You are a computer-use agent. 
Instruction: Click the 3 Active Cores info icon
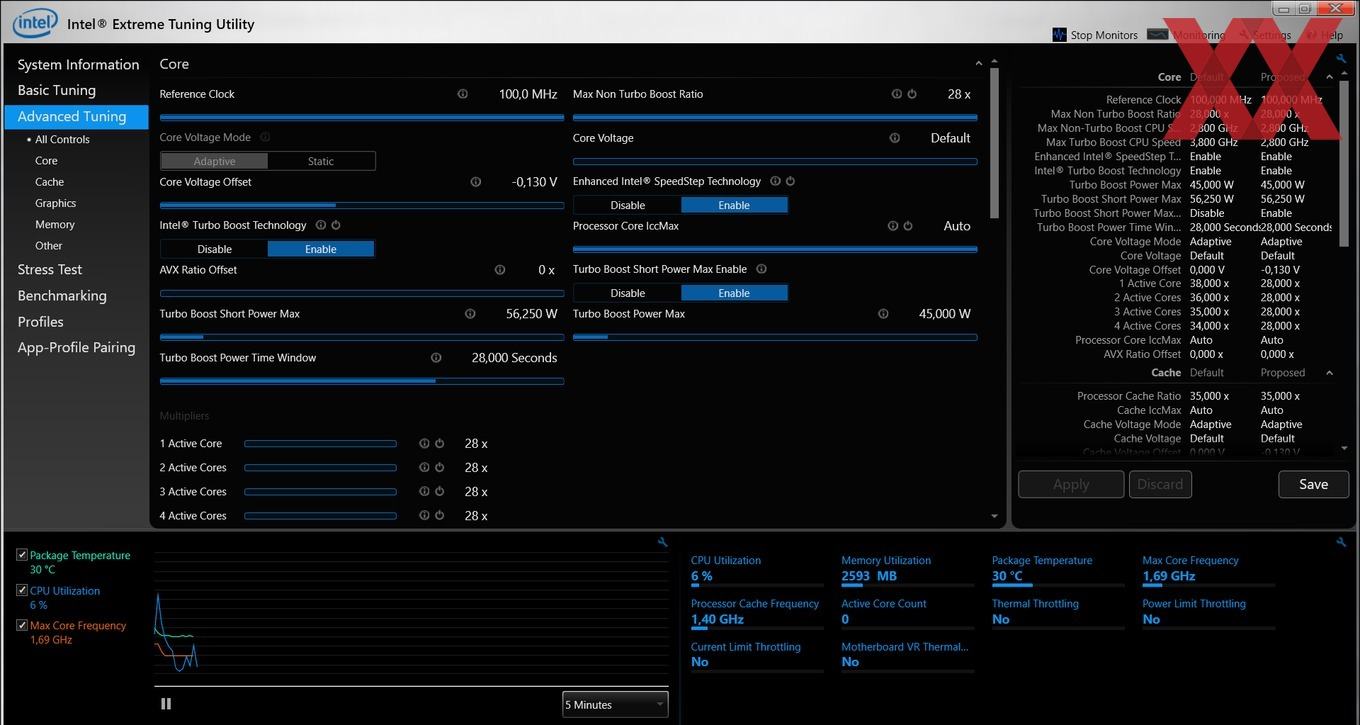(424, 491)
